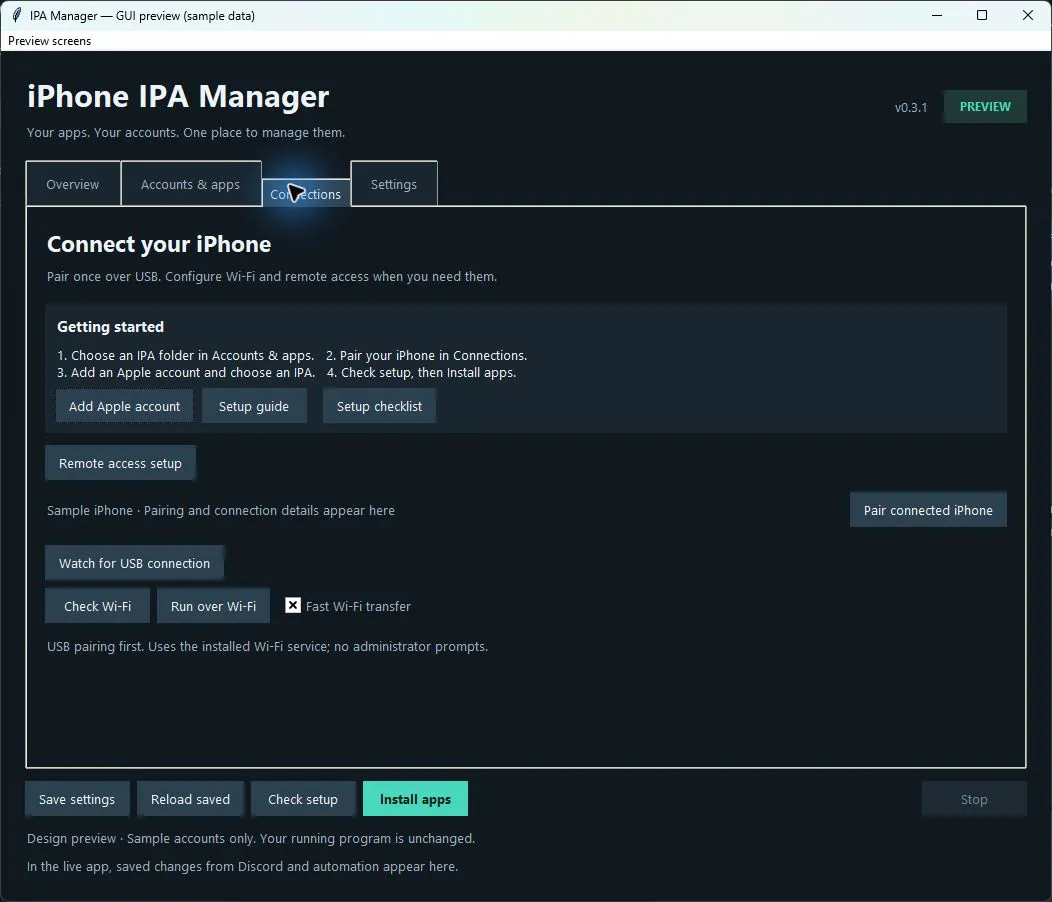Viewport: 1052px width, 902px height.
Task: Click 'In the live app' status line
Action: pos(242,866)
